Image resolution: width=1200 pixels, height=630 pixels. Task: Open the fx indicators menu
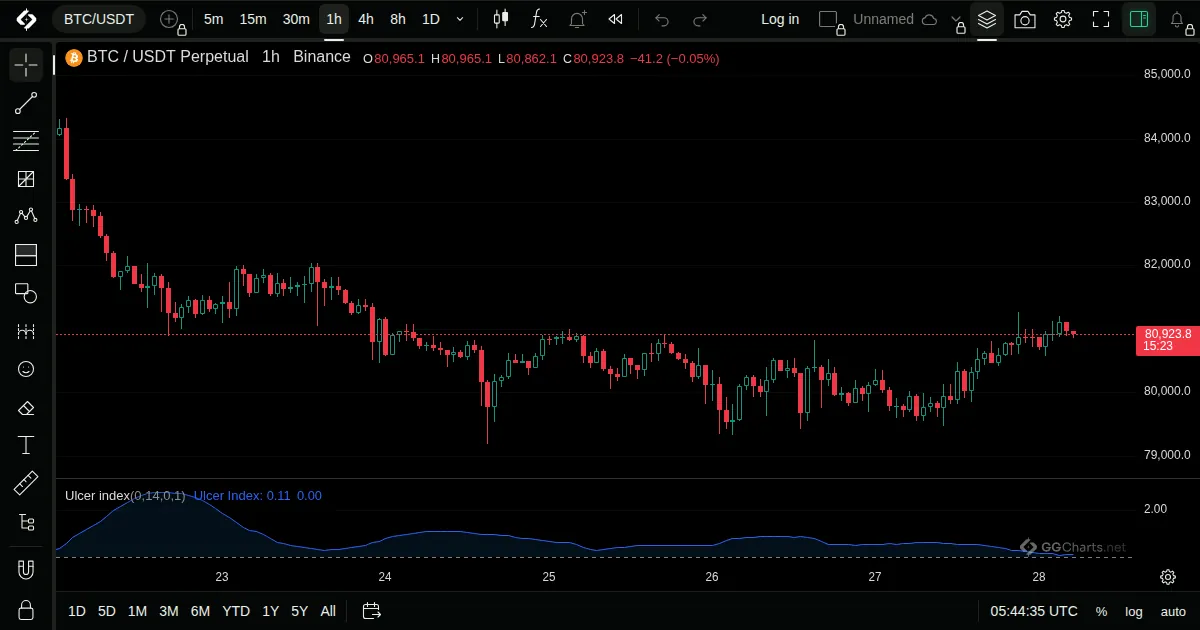click(539, 19)
